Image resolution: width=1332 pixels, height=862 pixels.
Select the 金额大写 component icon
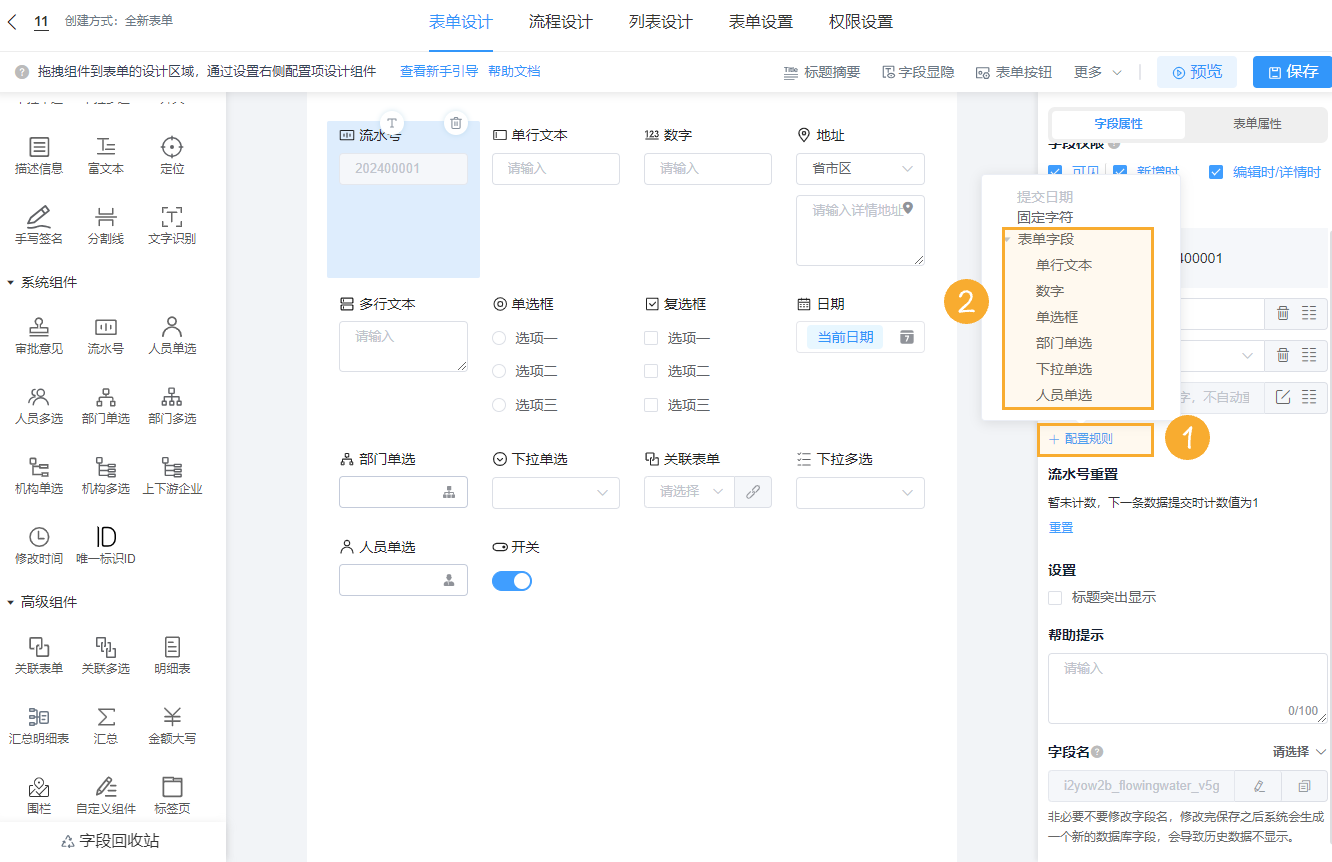pos(171,724)
